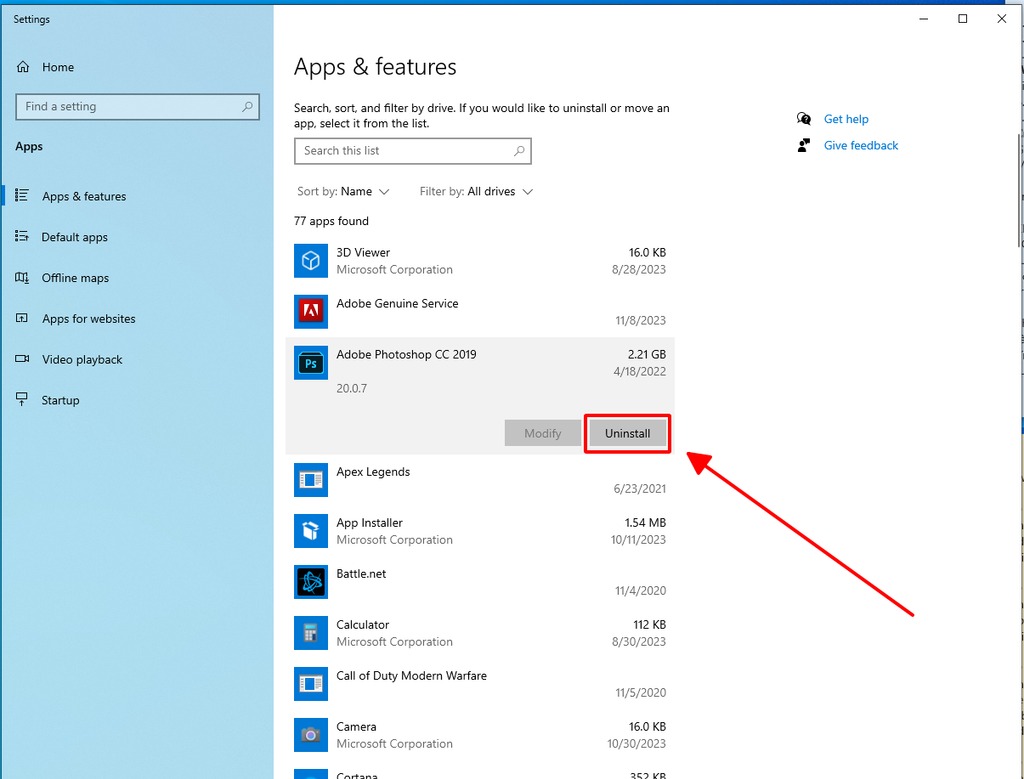The width and height of the screenshot is (1024, 779).
Task: Click the magnifier in Find a setting
Action: (247, 106)
